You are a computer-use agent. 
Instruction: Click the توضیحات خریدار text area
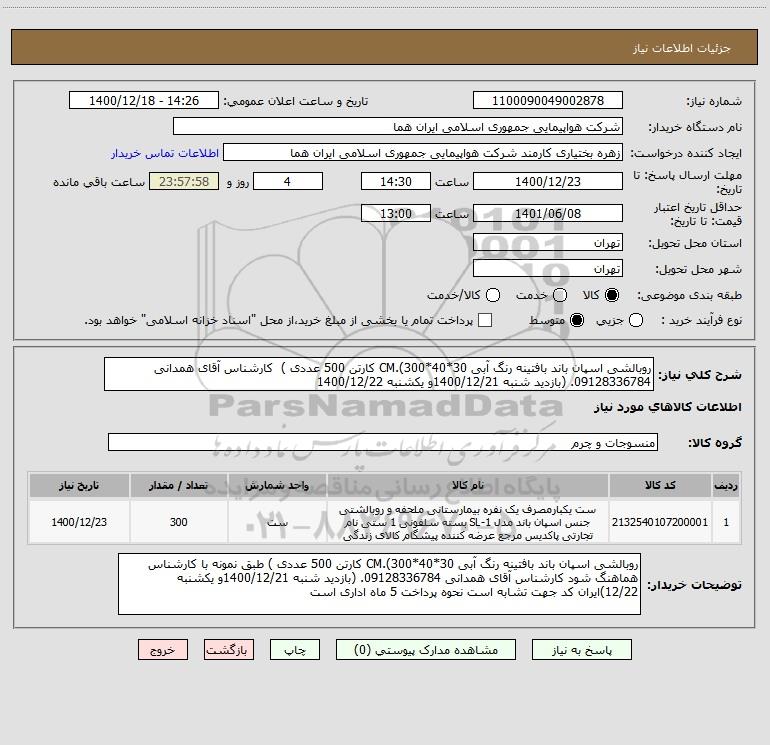point(379,584)
